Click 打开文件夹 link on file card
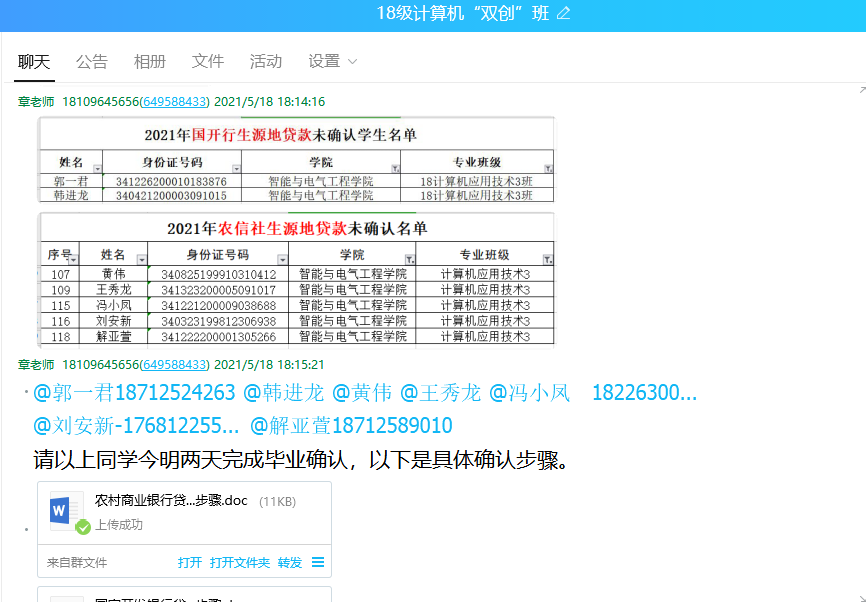Screen dimensions: 866x602 (240, 563)
